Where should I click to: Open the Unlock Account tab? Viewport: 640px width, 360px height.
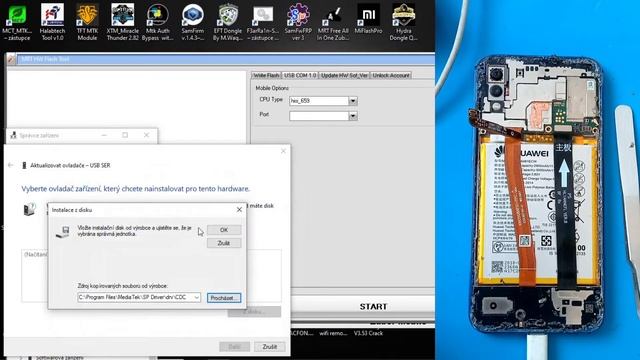point(391,75)
